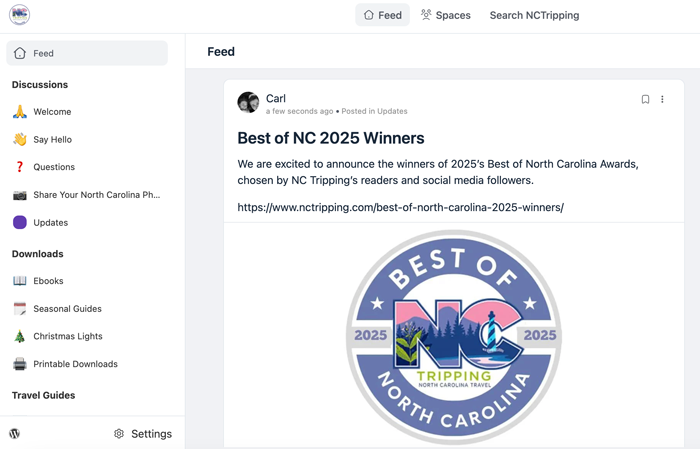This screenshot has height=449, width=700.
Task: Click the Search NCTripping field
Action: (534, 15)
